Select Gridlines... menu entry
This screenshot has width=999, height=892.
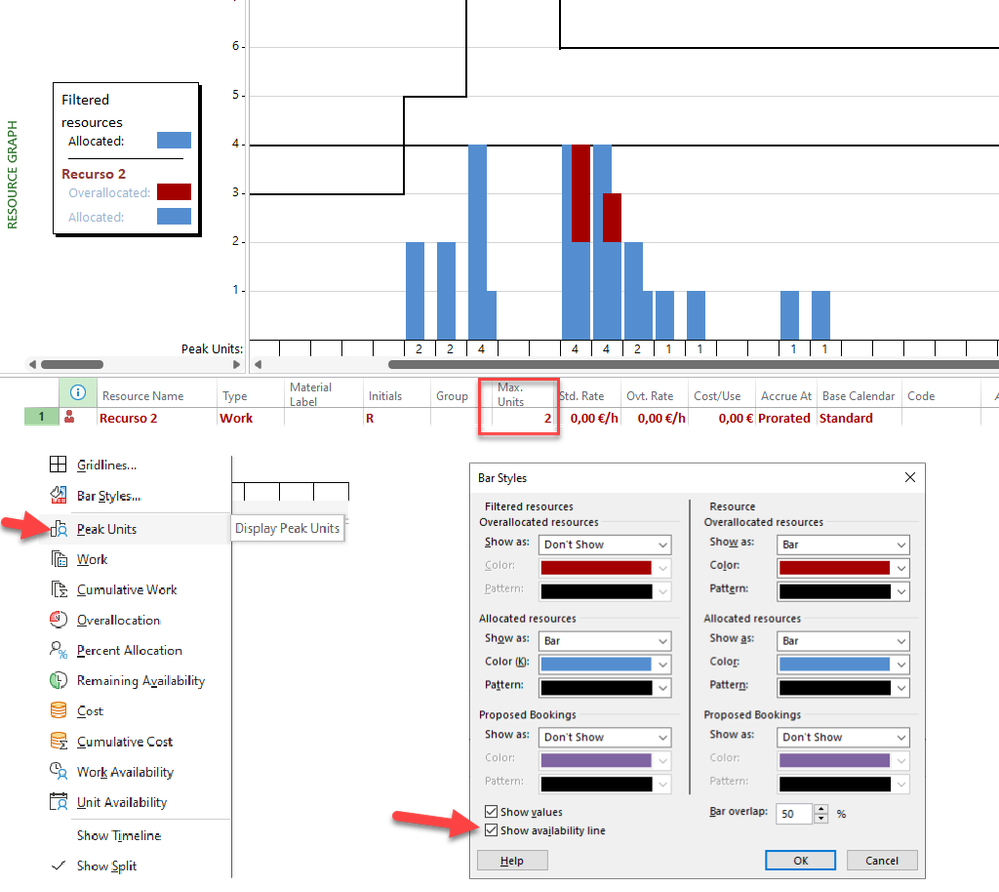click(x=106, y=465)
